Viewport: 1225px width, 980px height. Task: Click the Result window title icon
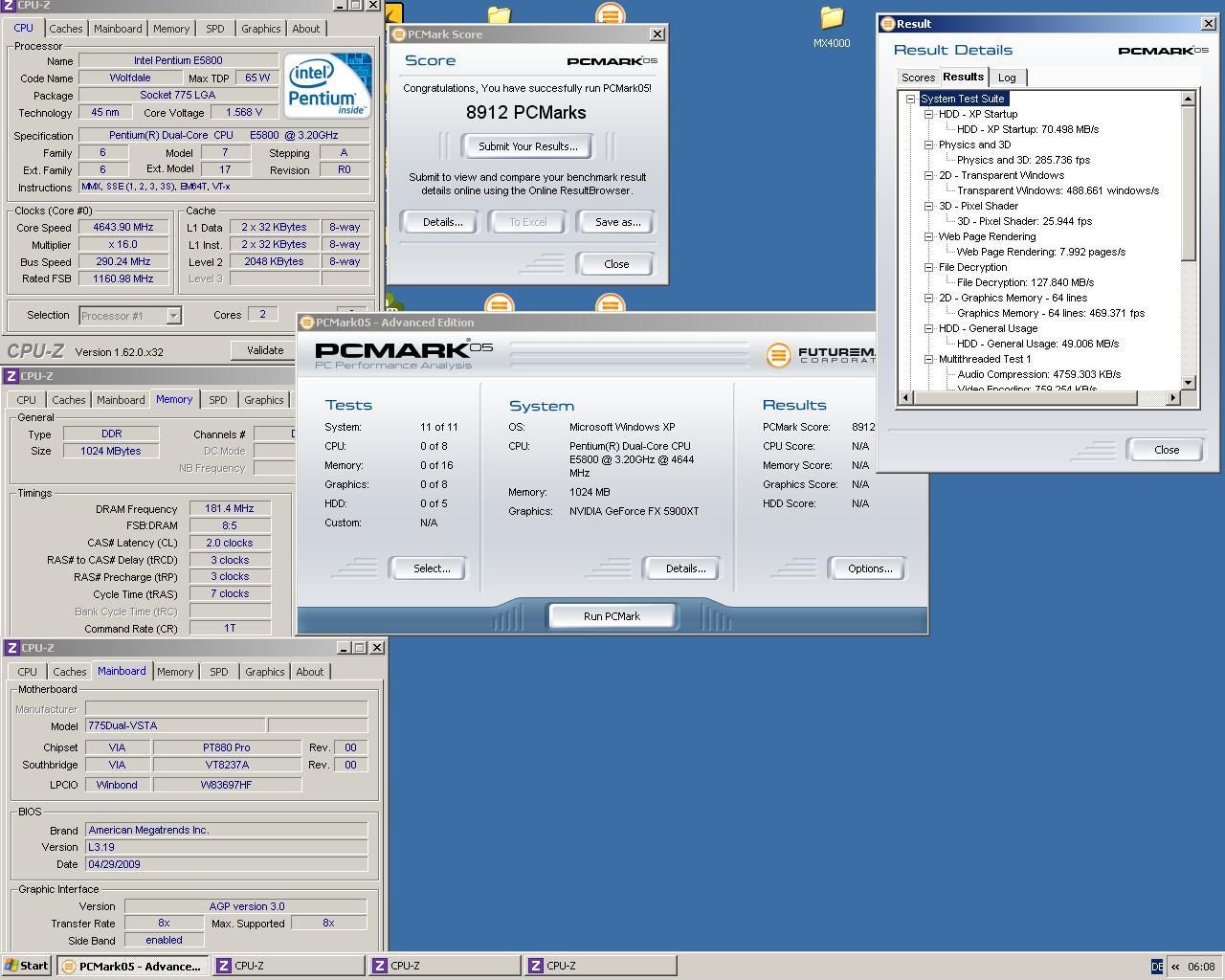pos(887,24)
